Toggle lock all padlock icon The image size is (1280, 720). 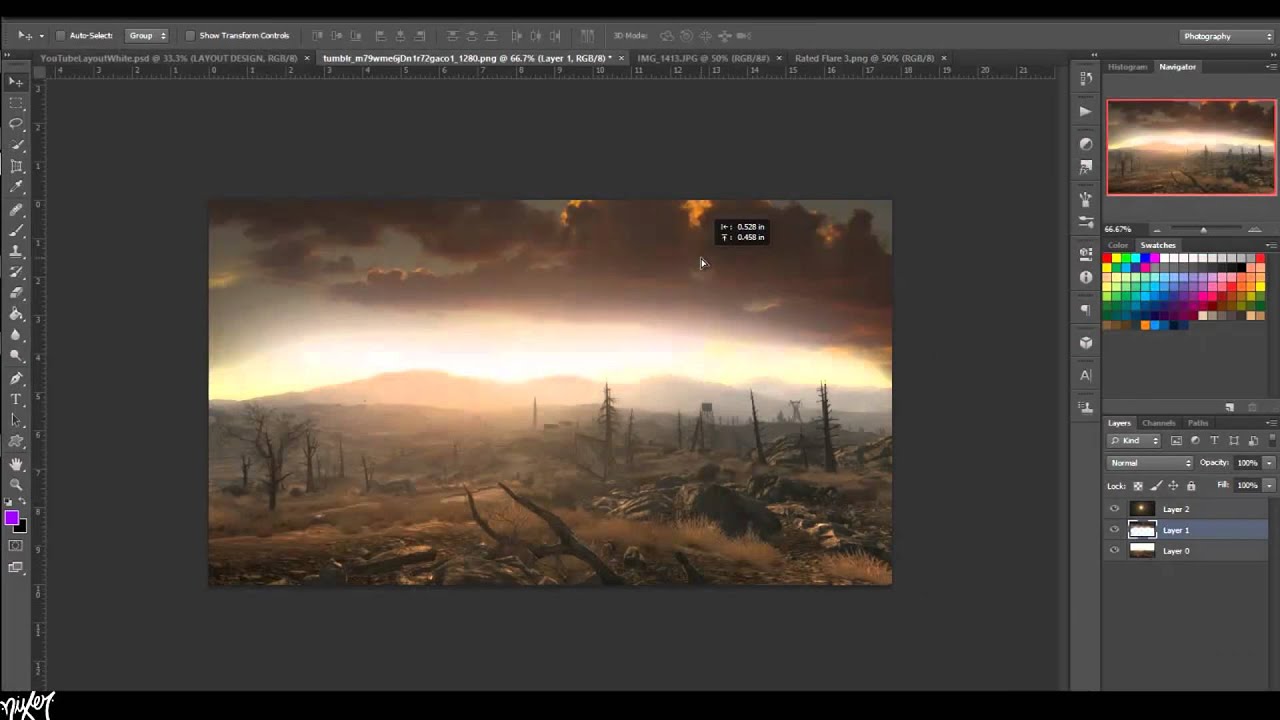point(1191,486)
